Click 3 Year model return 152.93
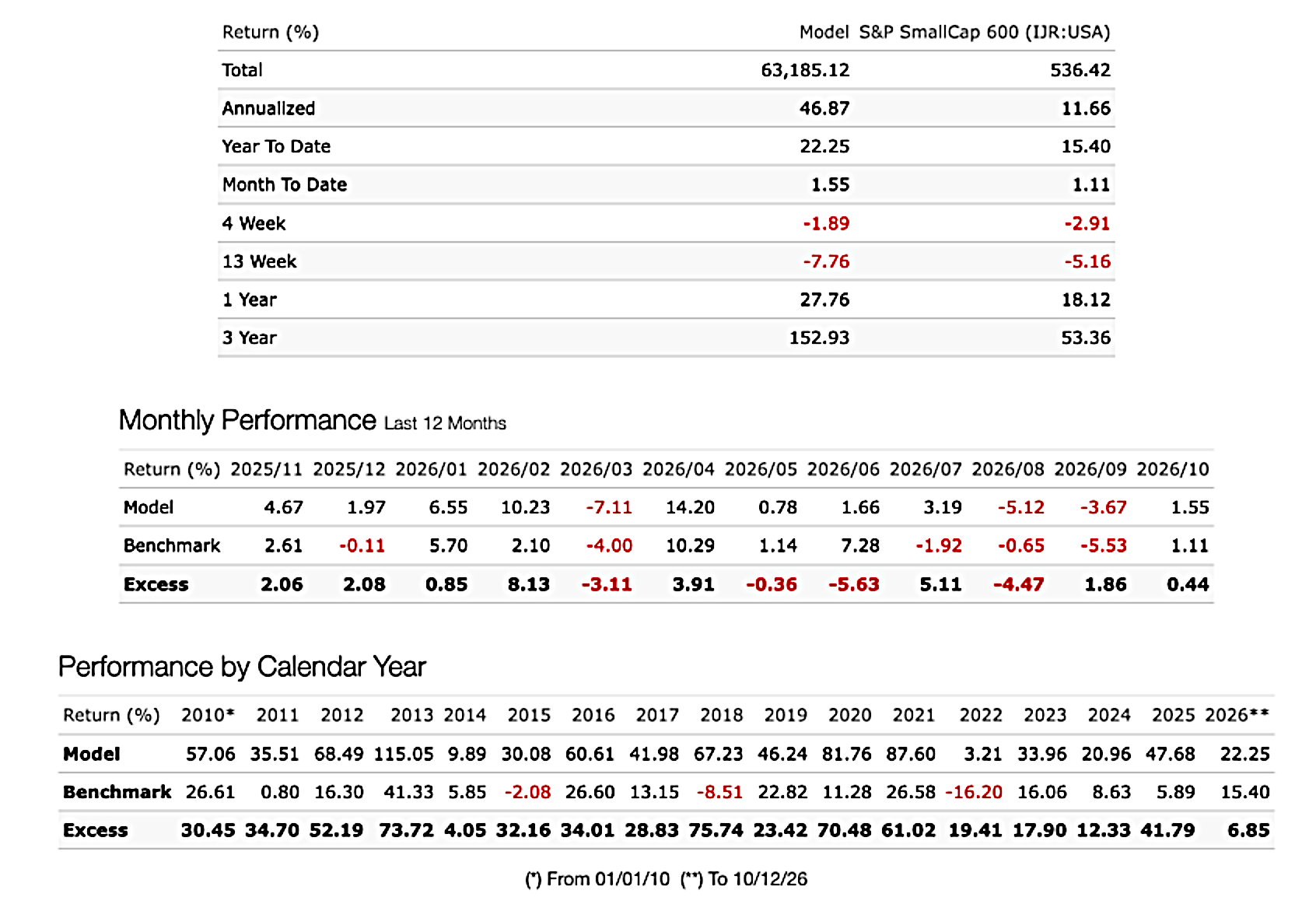This screenshot has width=1316, height=904. (819, 338)
